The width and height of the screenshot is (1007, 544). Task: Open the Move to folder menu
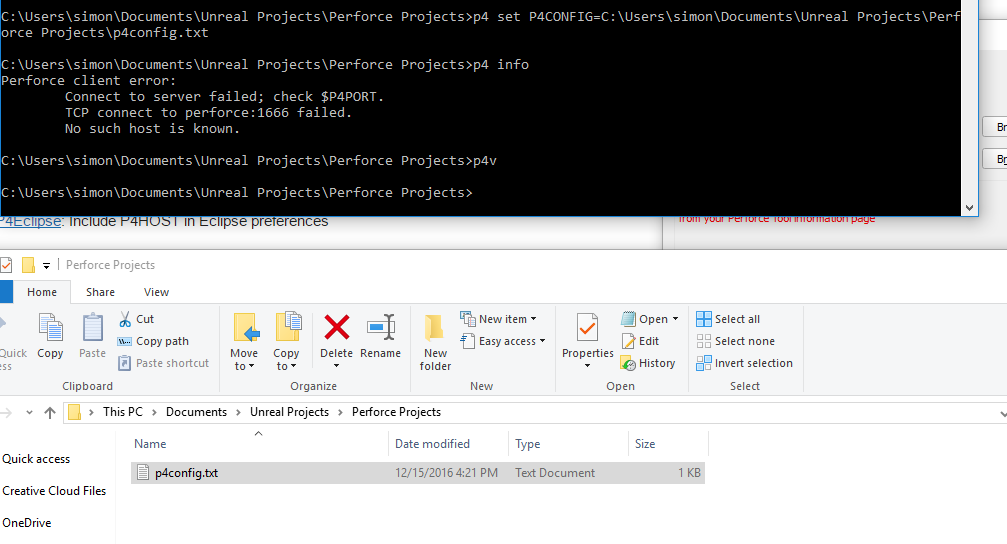click(244, 342)
